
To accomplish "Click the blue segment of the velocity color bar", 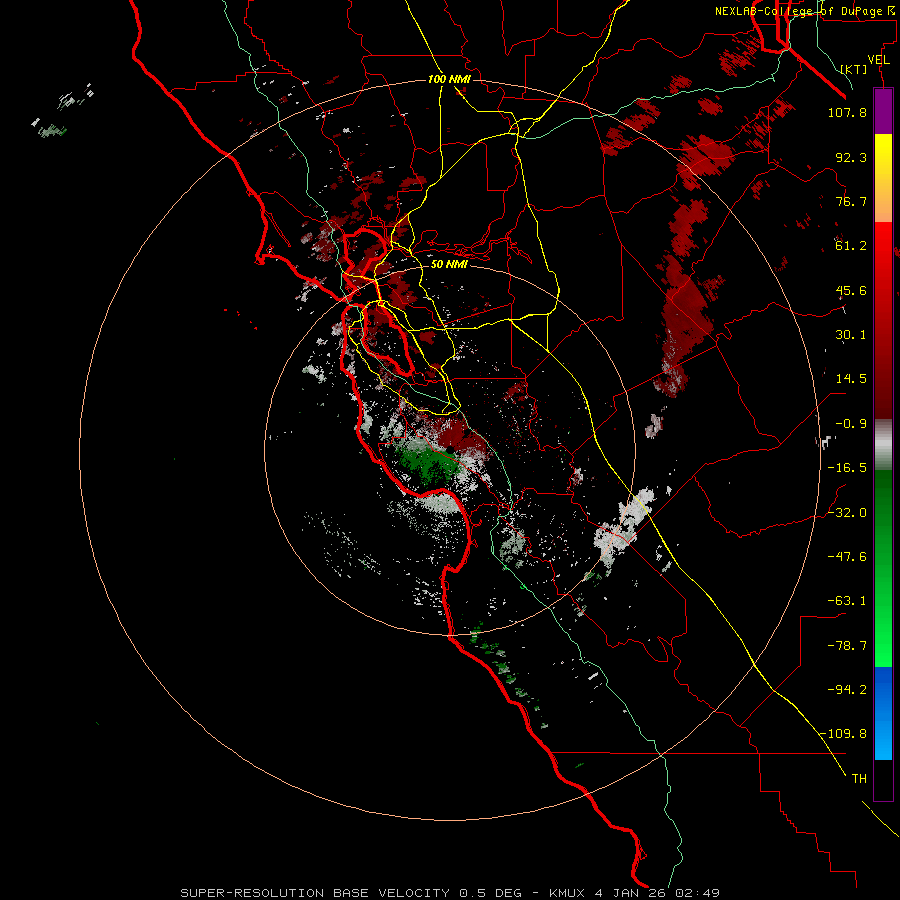I will 883,713.
